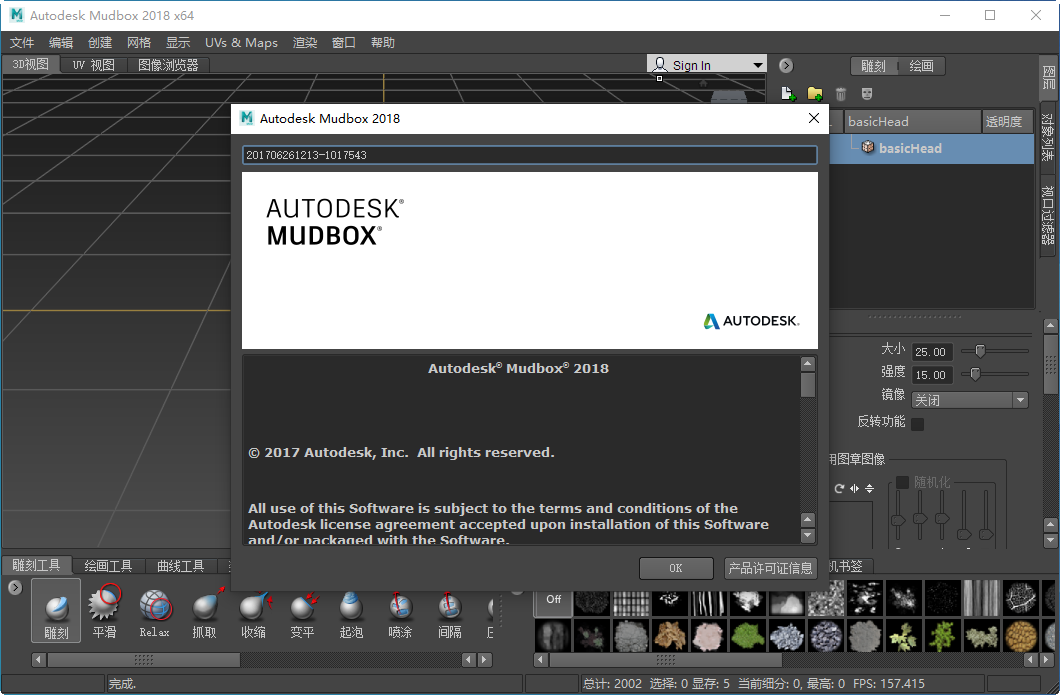Enable the 反转功能 checkbox
The image size is (1060, 695).
915,422
